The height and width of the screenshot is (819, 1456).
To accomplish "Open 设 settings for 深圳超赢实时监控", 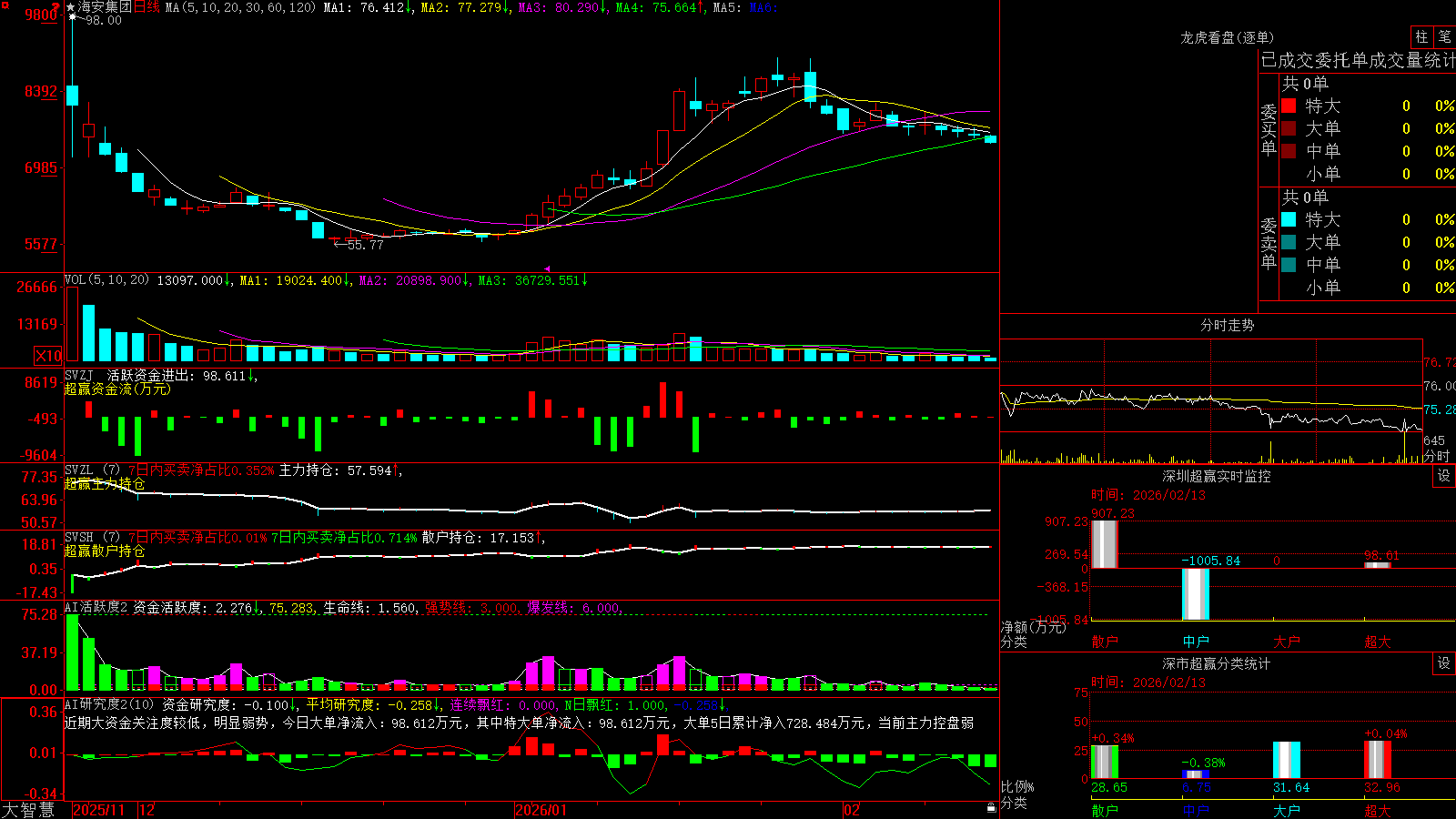I will tap(1444, 476).
